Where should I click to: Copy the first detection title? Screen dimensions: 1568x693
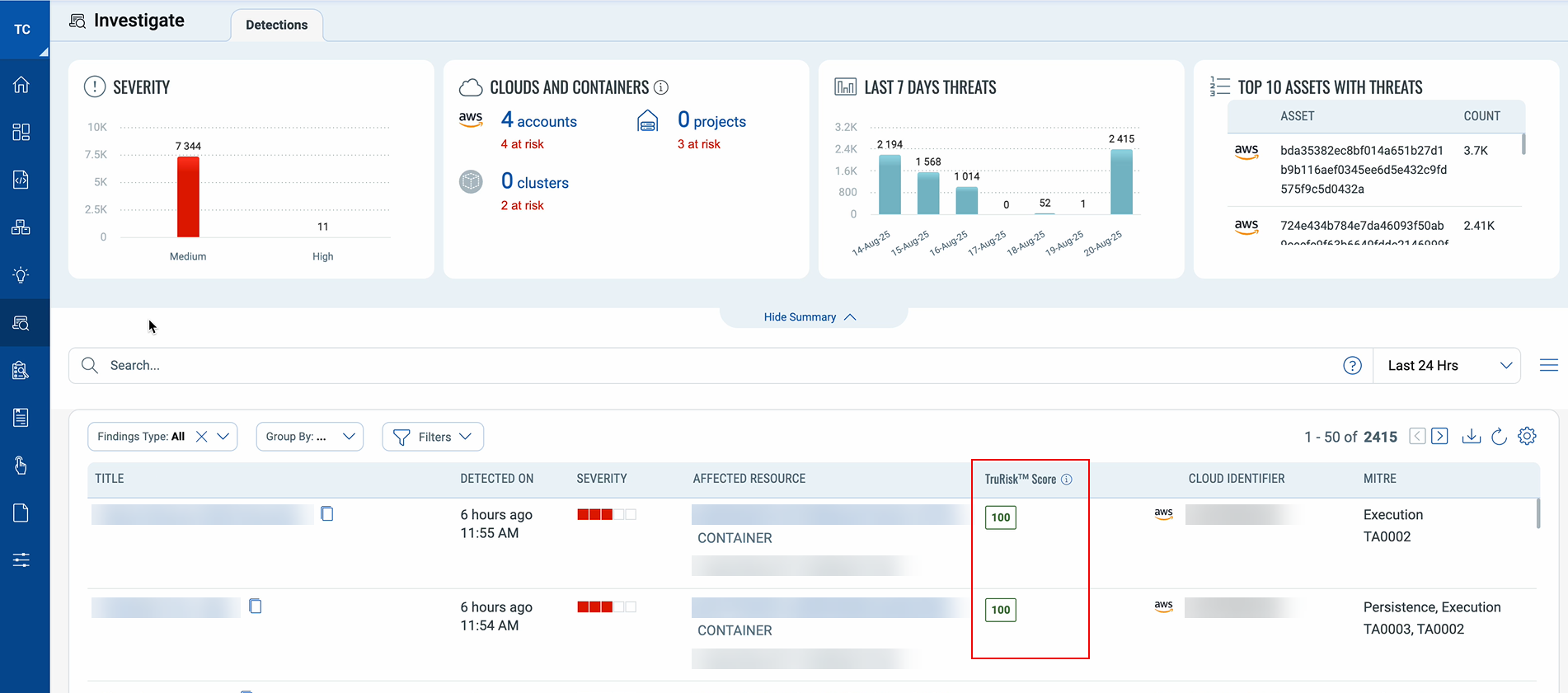(x=327, y=514)
